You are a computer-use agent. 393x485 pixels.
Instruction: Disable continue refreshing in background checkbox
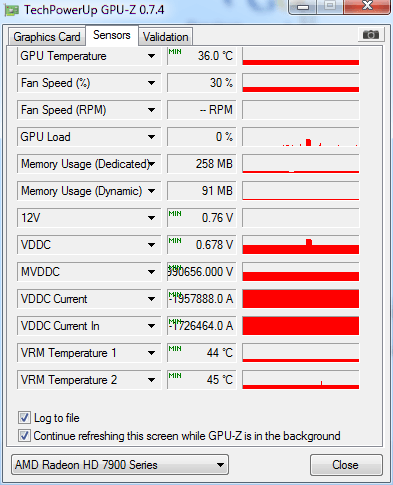click(x=24, y=436)
